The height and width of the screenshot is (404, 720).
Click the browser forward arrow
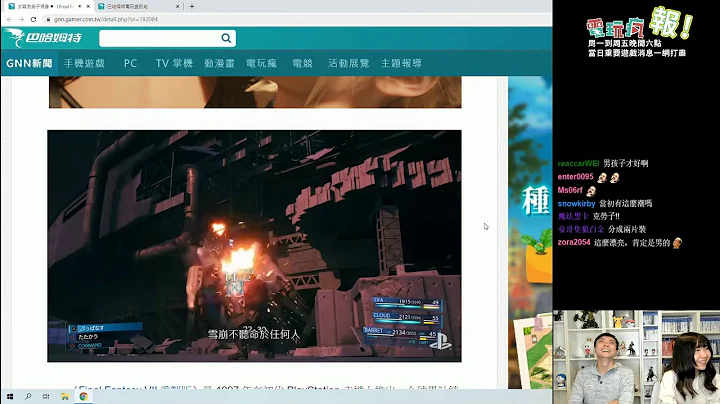tap(21, 19)
